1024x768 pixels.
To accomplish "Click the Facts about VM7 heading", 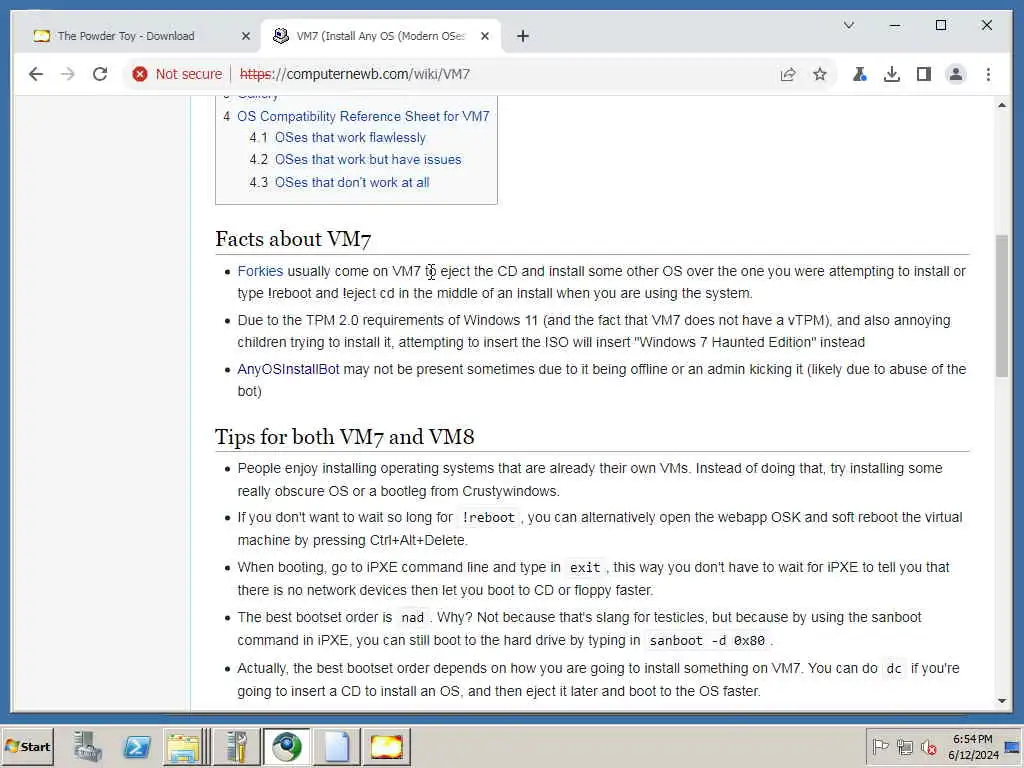I will coord(293,240).
